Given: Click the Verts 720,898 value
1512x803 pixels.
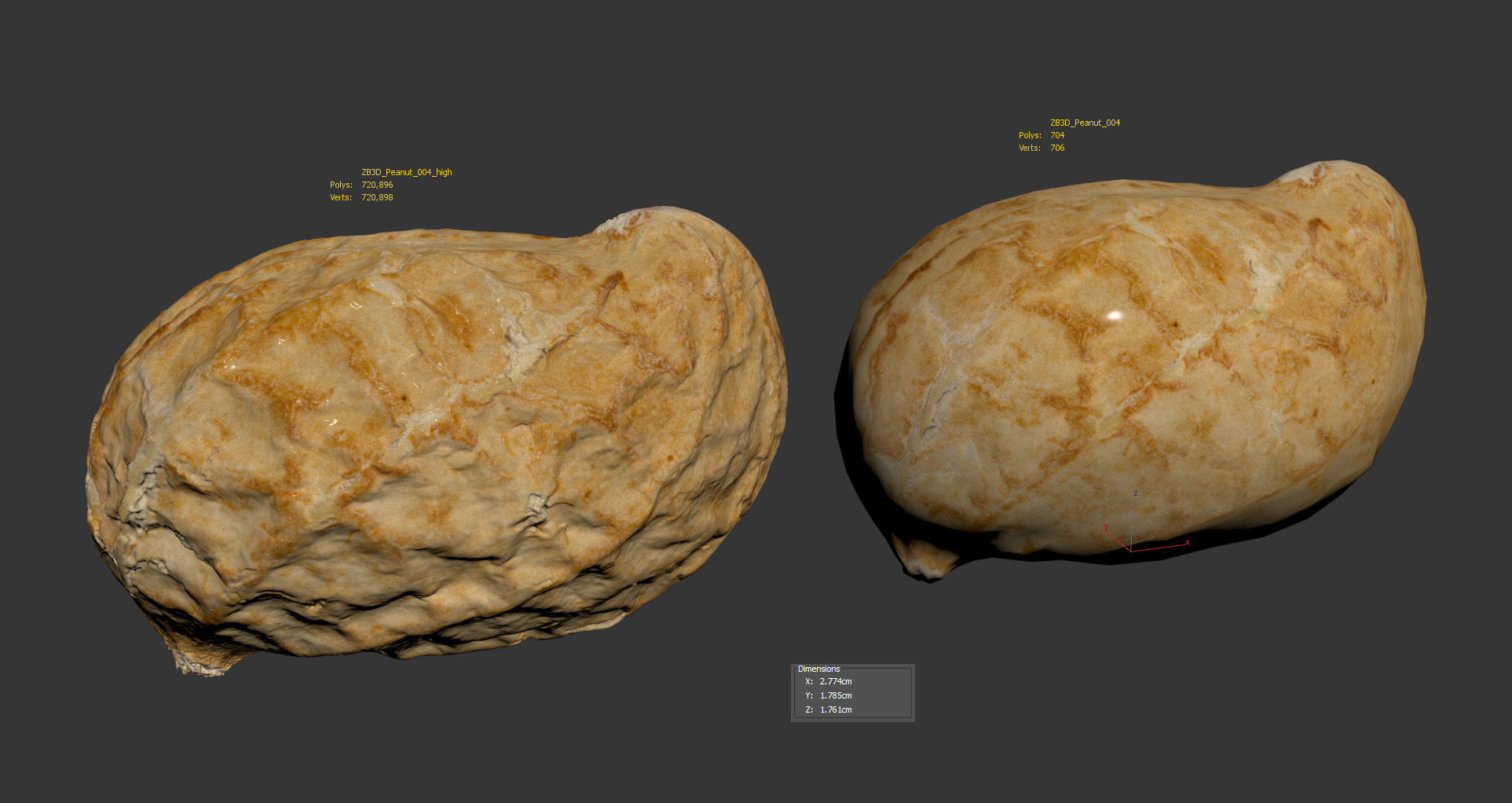Looking at the screenshot, I should pyautogui.click(x=377, y=197).
